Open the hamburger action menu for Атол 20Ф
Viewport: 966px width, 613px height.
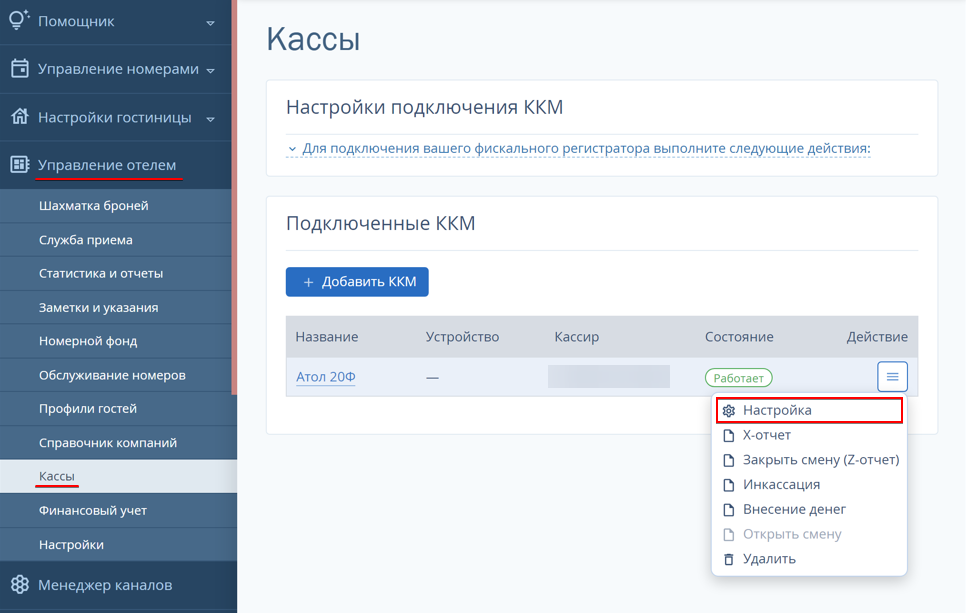click(x=892, y=376)
